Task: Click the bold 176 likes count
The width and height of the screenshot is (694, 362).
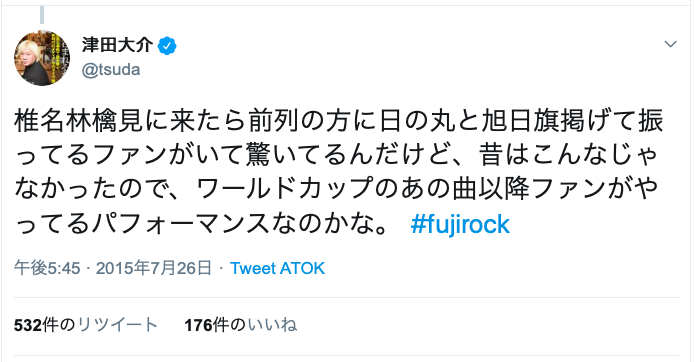Action: click(199, 325)
